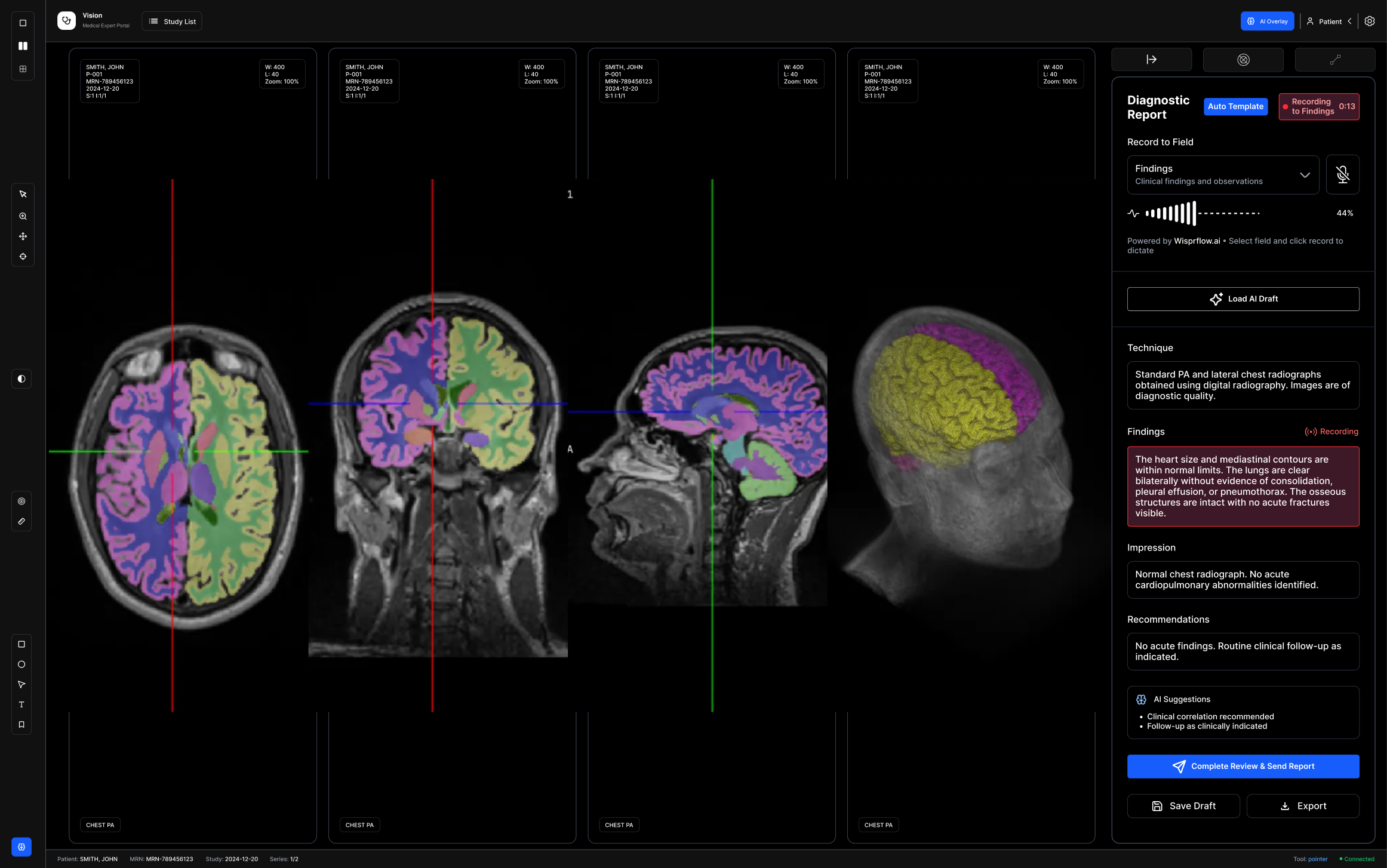Click the Auto Template button

pyautogui.click(x=1235, y=107)
